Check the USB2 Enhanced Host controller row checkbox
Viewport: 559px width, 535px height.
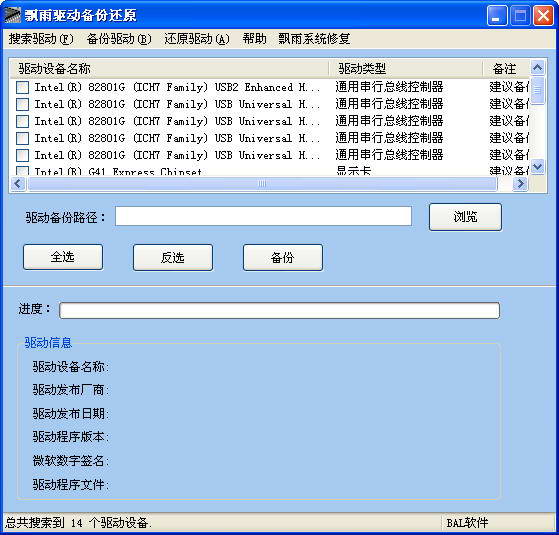[22, 87]
